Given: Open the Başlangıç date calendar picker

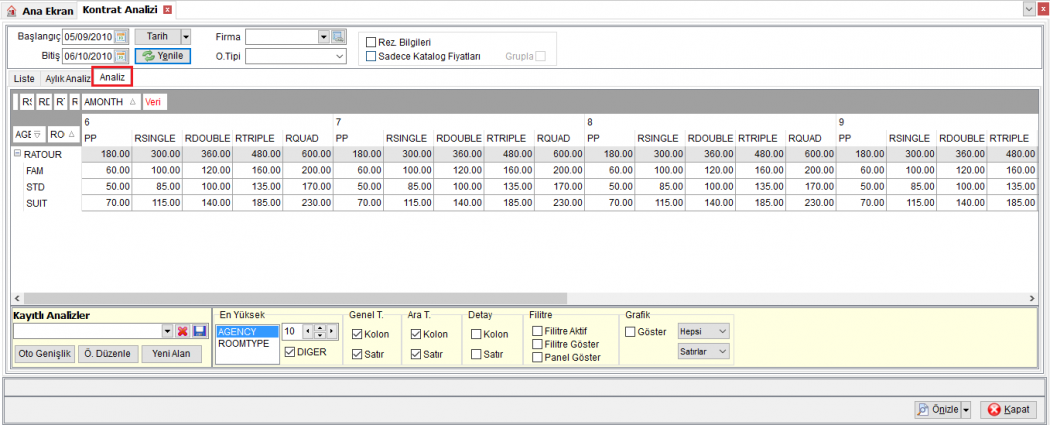Looking at the screenshot, I should coord(121,37).
